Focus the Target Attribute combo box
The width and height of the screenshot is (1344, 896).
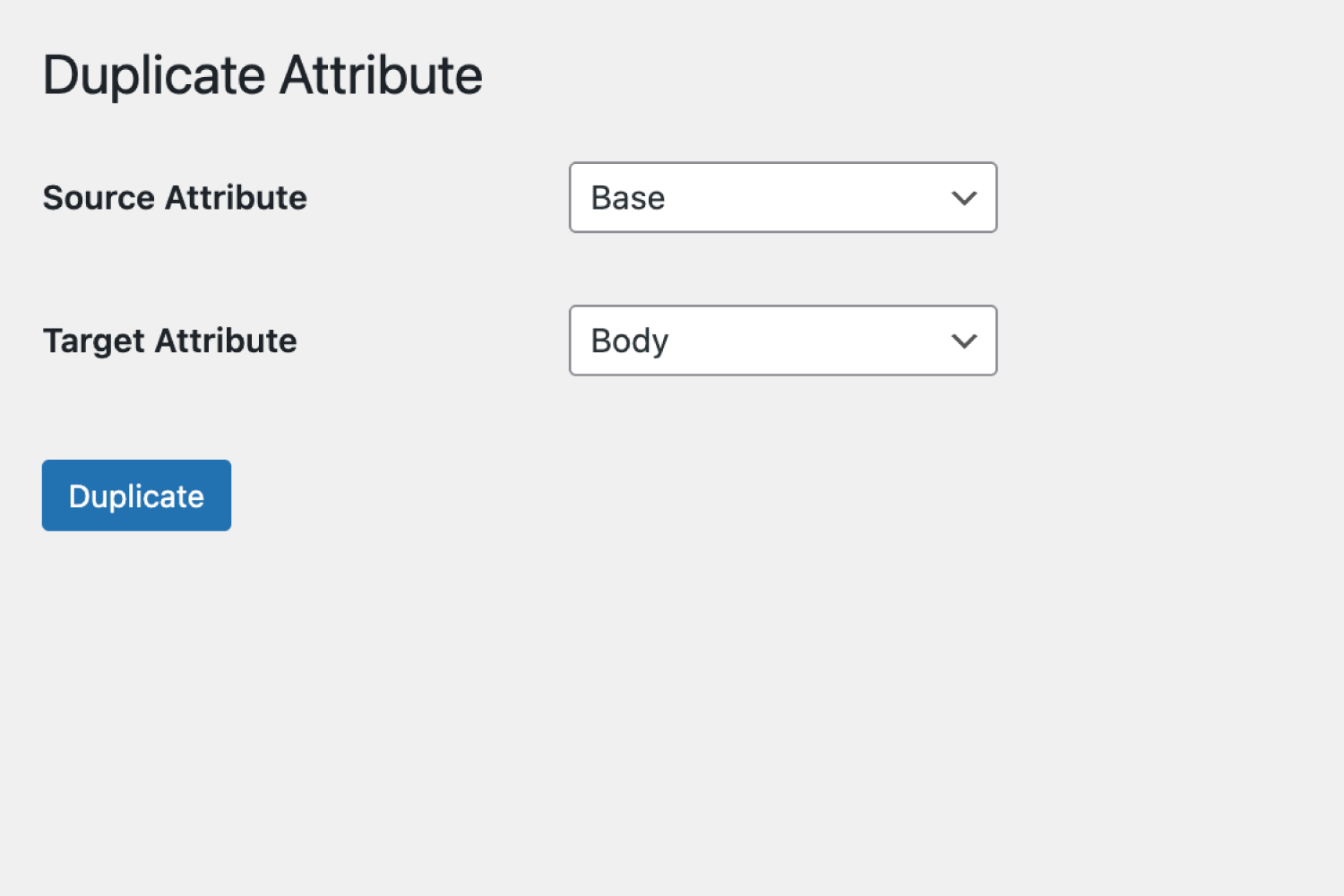[x=782, y=340]
